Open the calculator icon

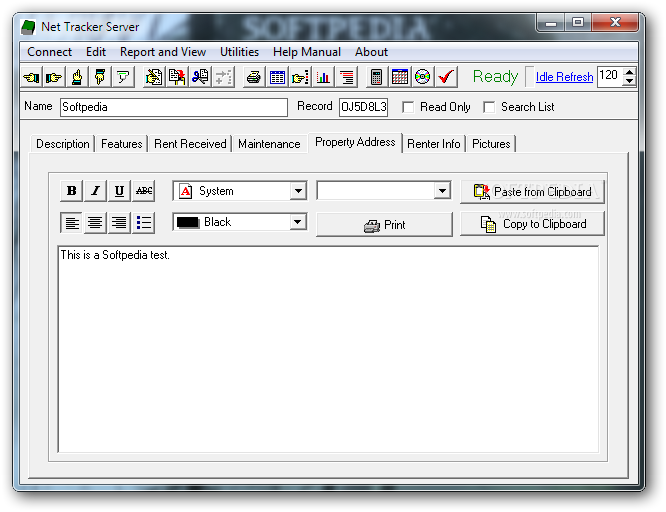coord(376,77)
